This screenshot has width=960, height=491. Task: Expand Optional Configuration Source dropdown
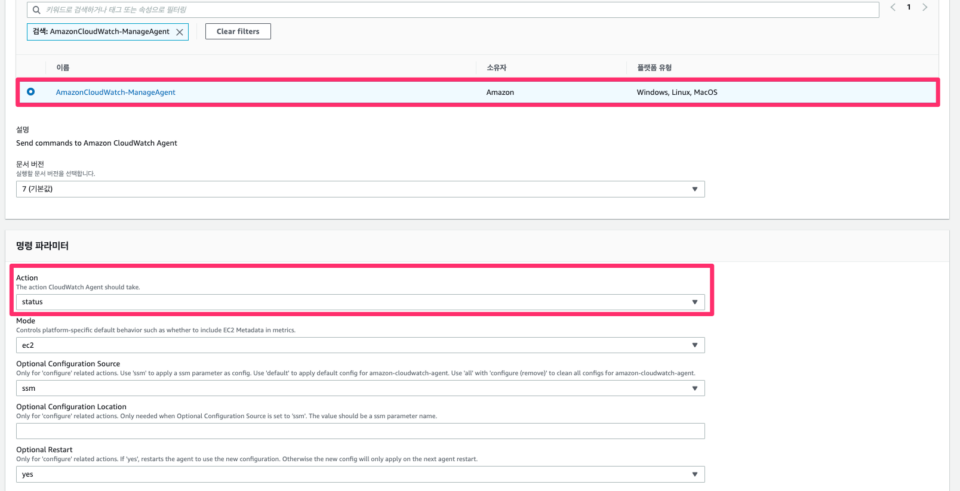tap(360, 388)
